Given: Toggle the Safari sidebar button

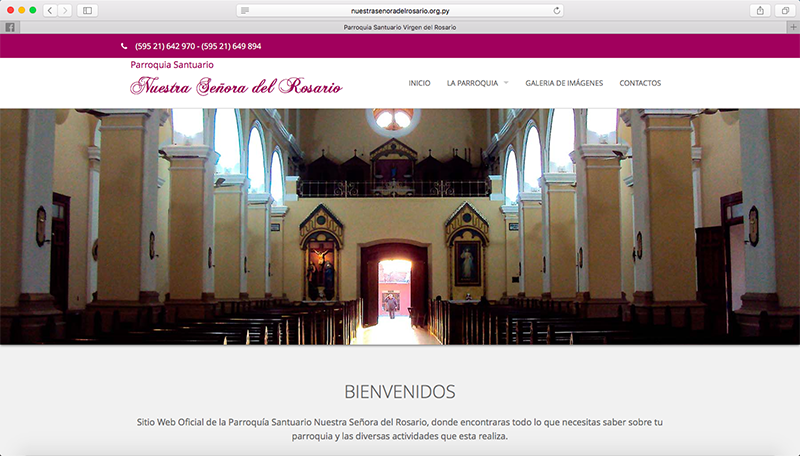Looking at the screenshot, I should (x=87, y=10).
